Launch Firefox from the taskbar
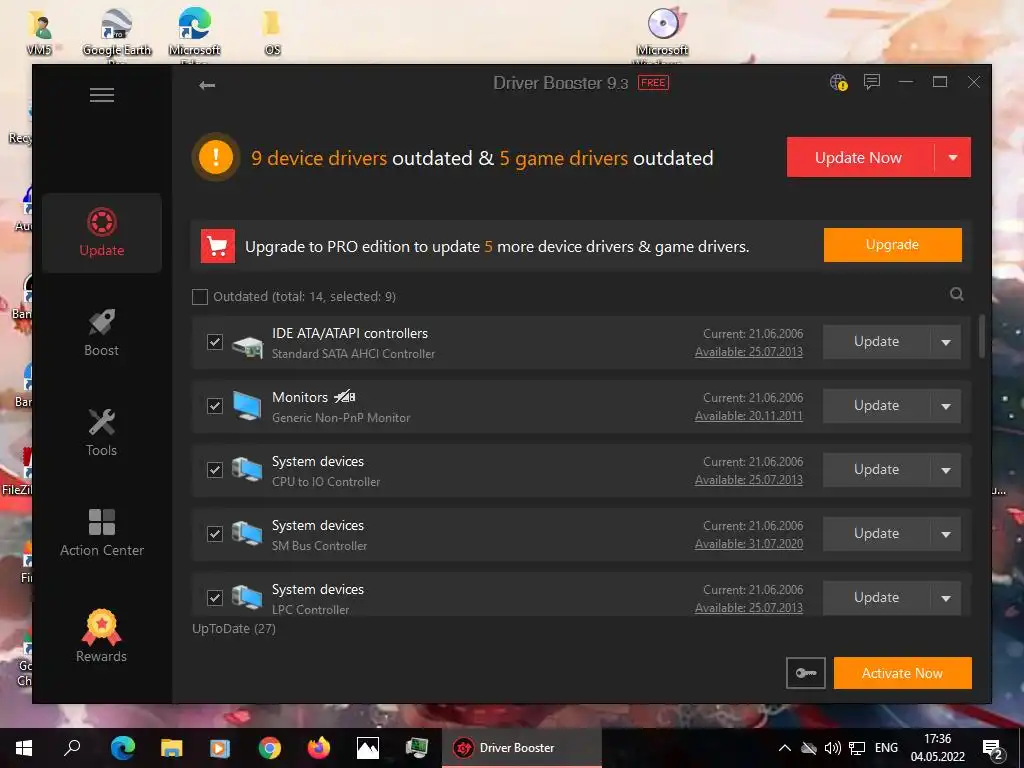This screenshot has width=1024, height=768. [x=319, y=748]
